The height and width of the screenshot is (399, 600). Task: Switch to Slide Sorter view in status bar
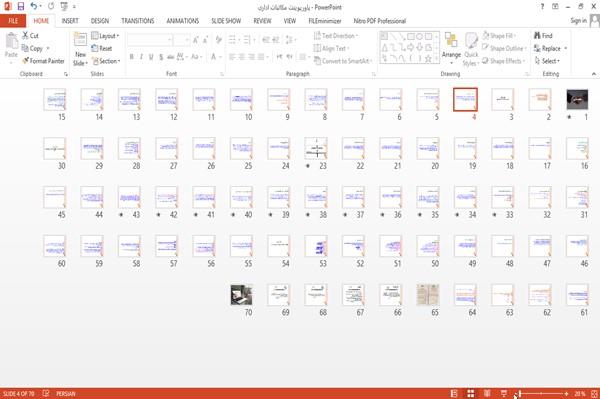click(x=471, y=393)
